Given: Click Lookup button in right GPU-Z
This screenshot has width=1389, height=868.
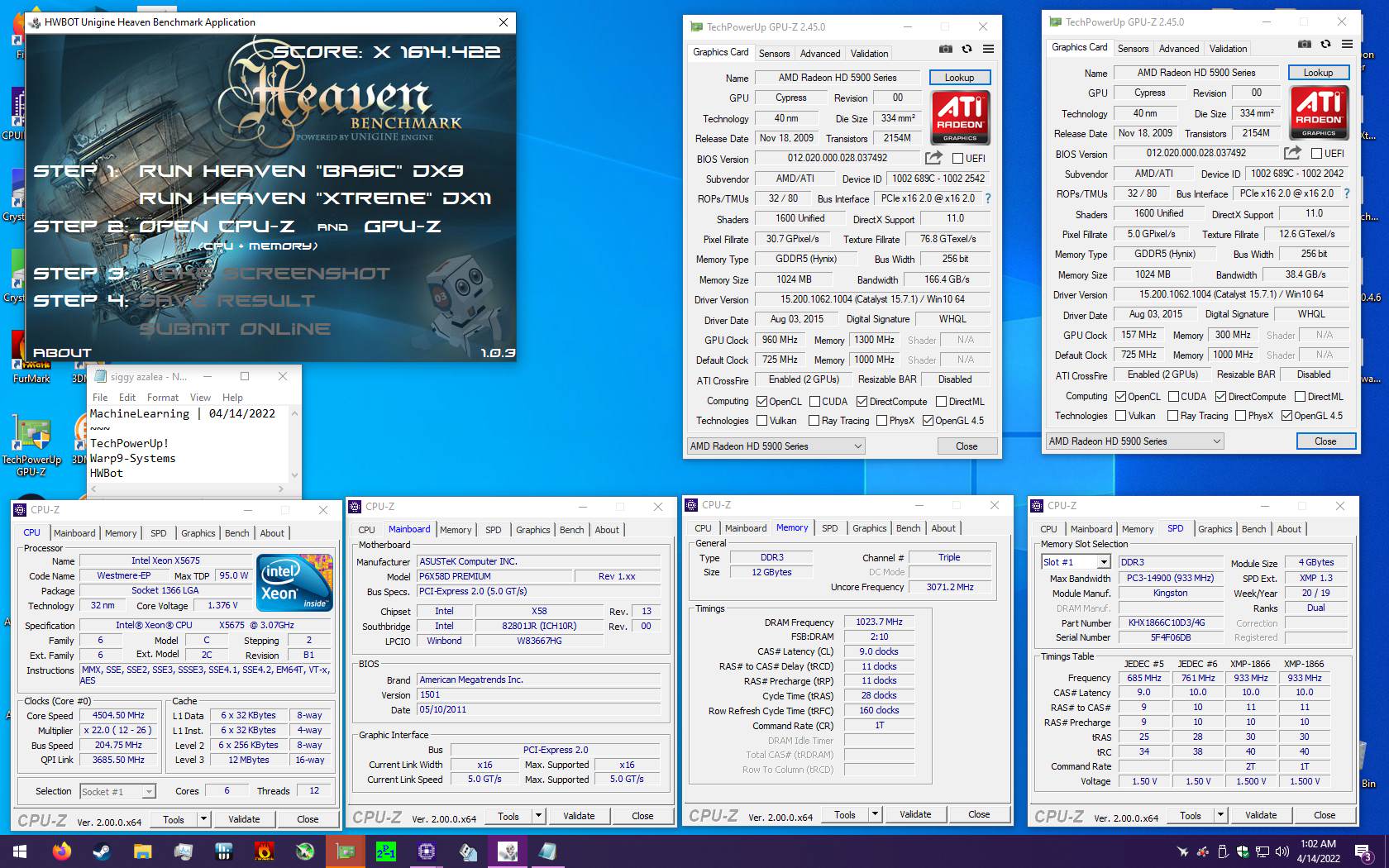Looking at the screenshot, I should point(1319,73).
